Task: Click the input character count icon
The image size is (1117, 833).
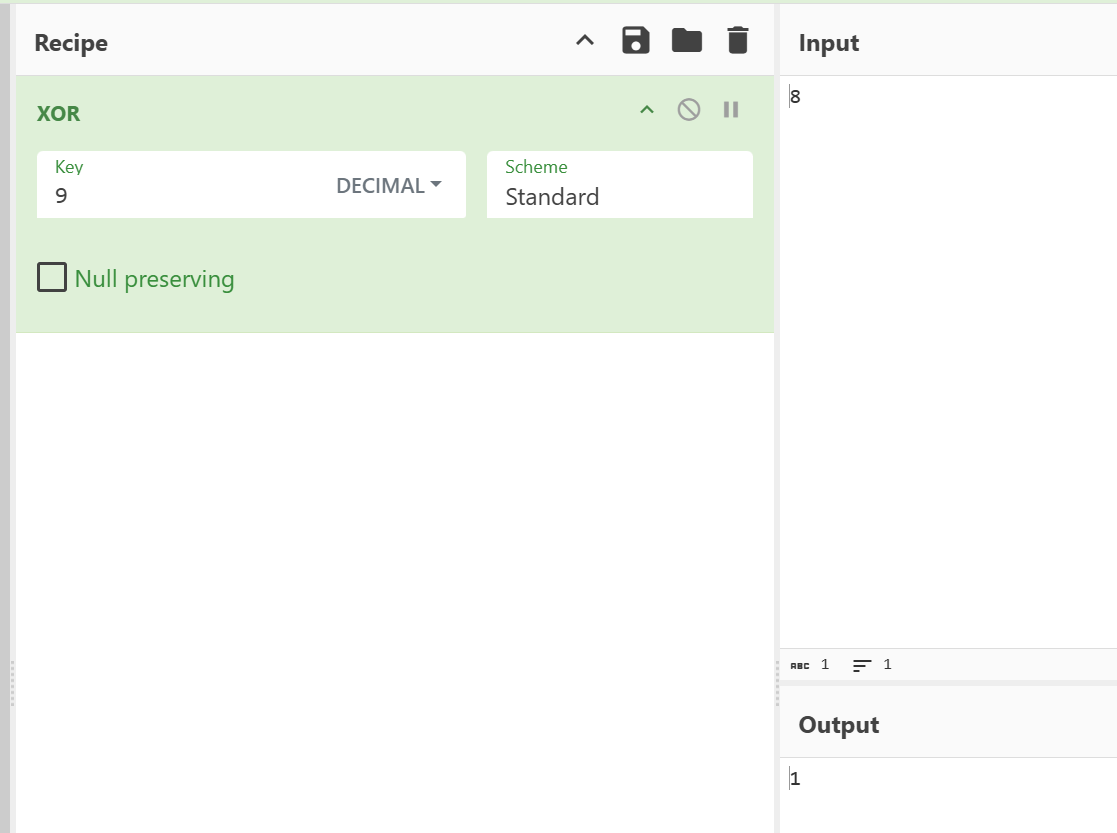Action: tap(800, 665)
